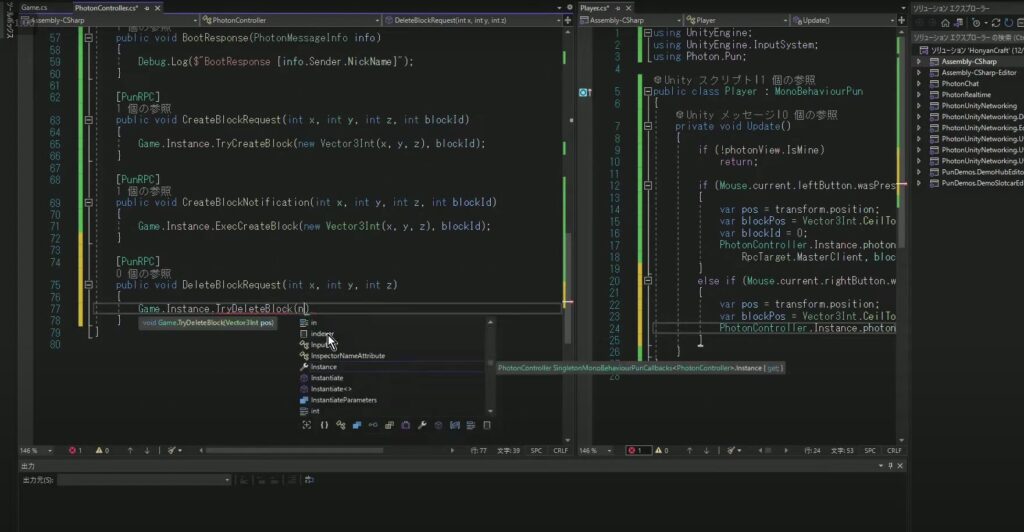The height and width of the screenshot is (532, 1024).
Task: Open the Update() member dropdown
Action: point(843,20)
